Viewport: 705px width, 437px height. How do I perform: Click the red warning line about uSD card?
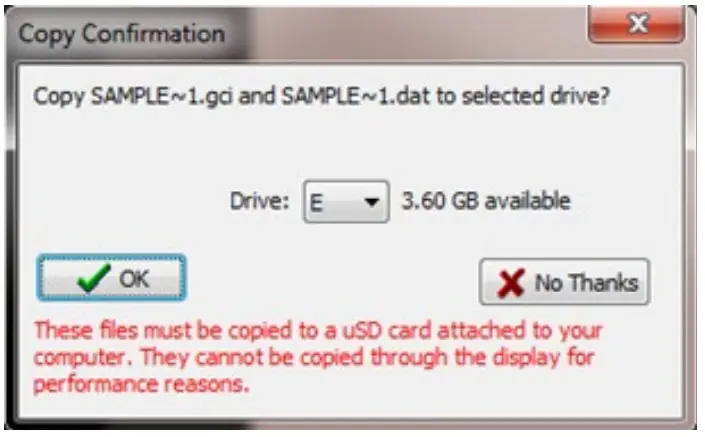318,331
